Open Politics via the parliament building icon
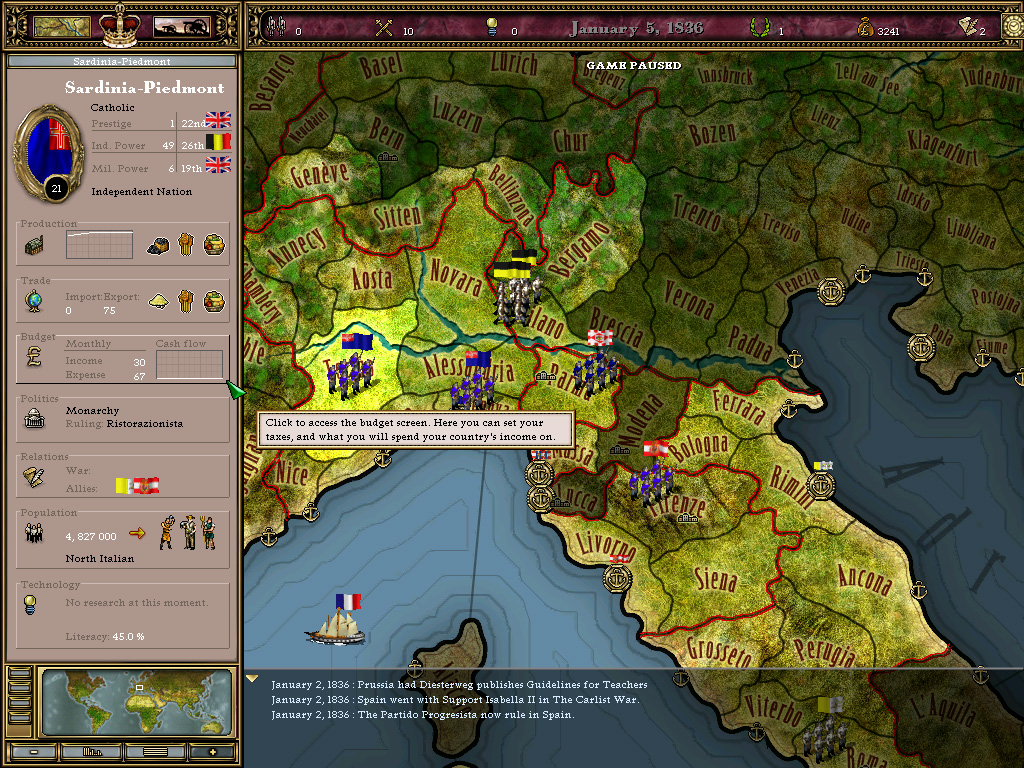The height and width of the screenshot is (768, 1024). (x=34, y=418)
